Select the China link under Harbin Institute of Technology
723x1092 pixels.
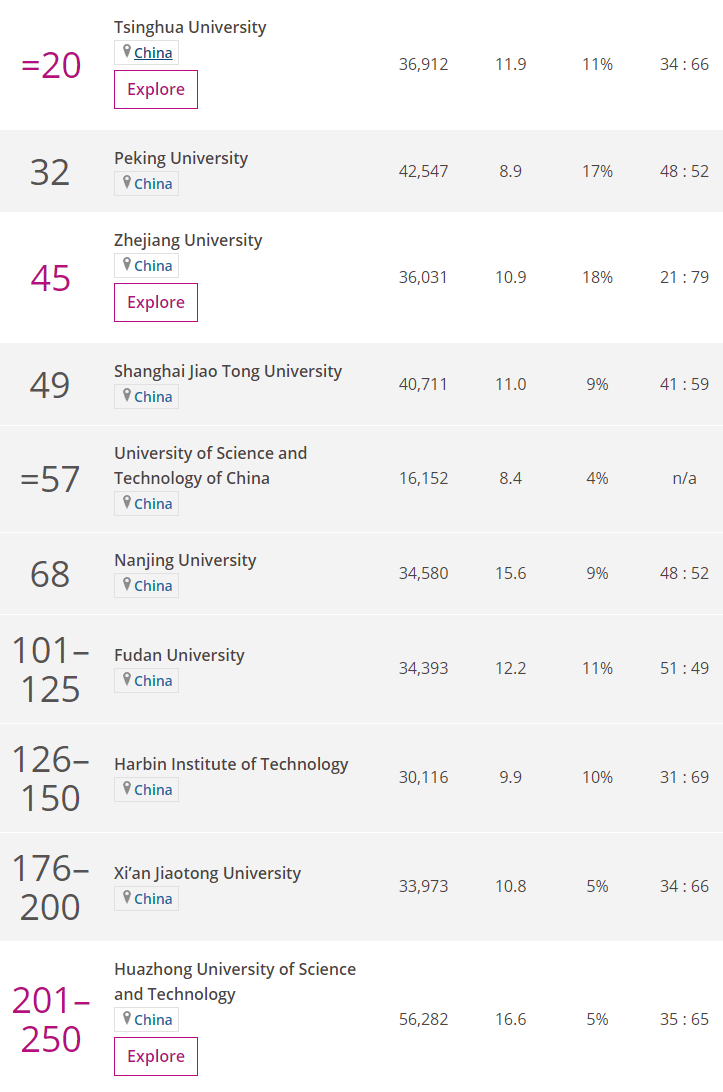point(153,790)
